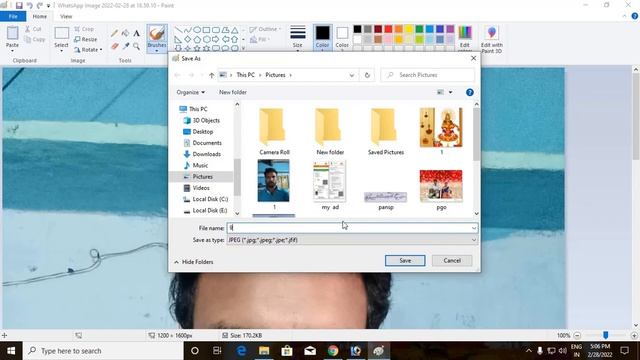The width and height of the screenshot is (640, 360).
Task: Pick the red color from the palette
Action: 388,29
